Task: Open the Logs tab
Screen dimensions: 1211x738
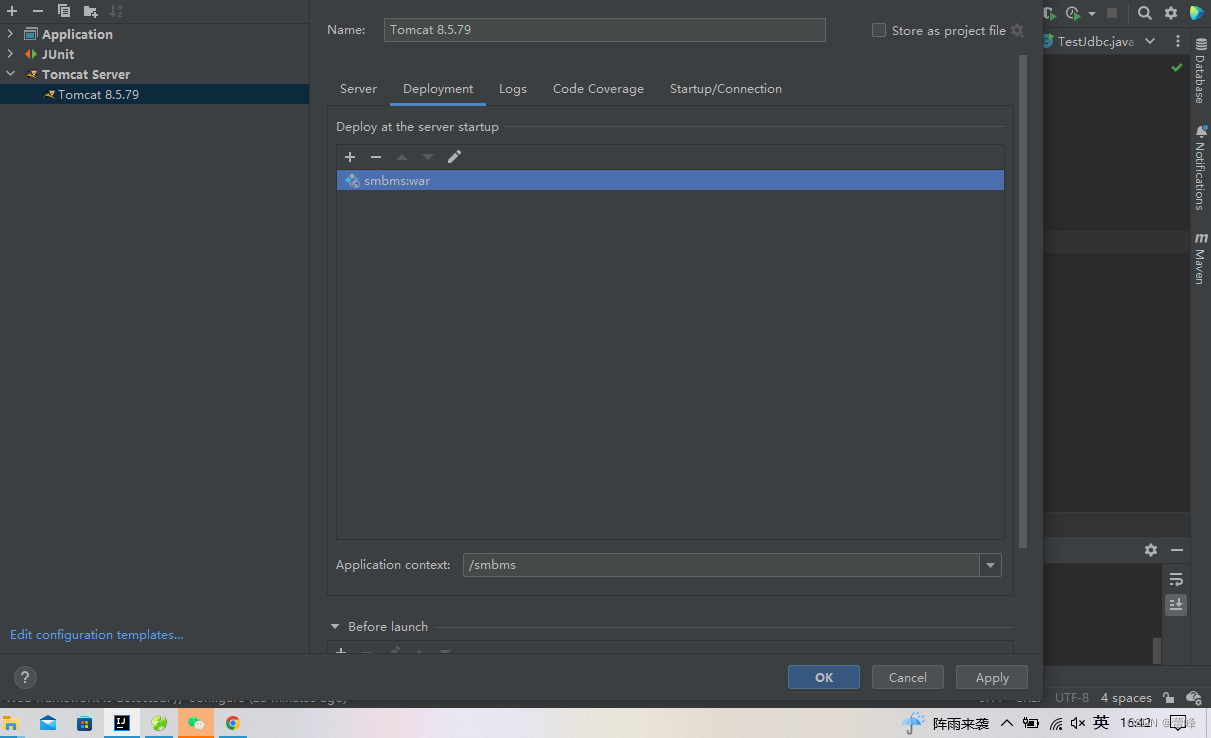Action: click(x=513, y=89)
